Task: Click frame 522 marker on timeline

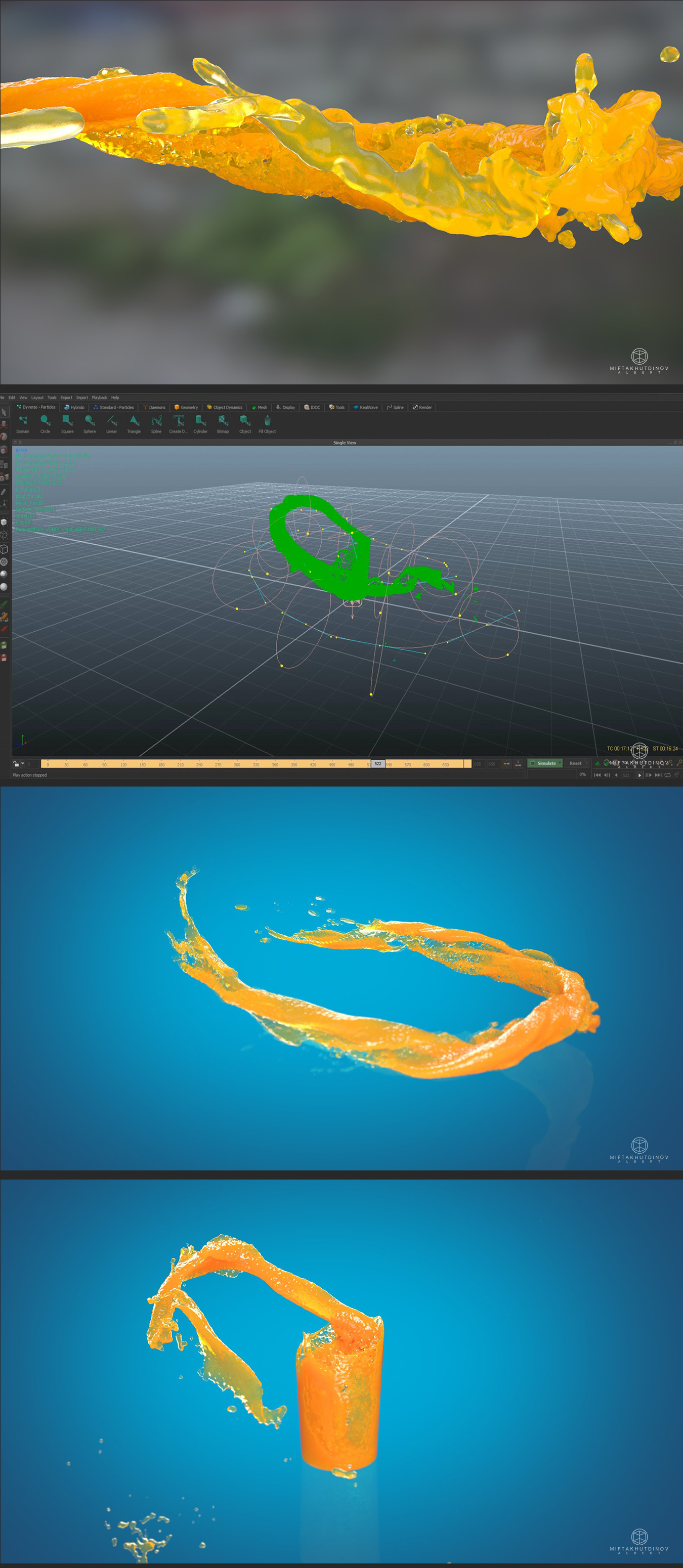Action: pyautogui.click(x=378, y=763)
